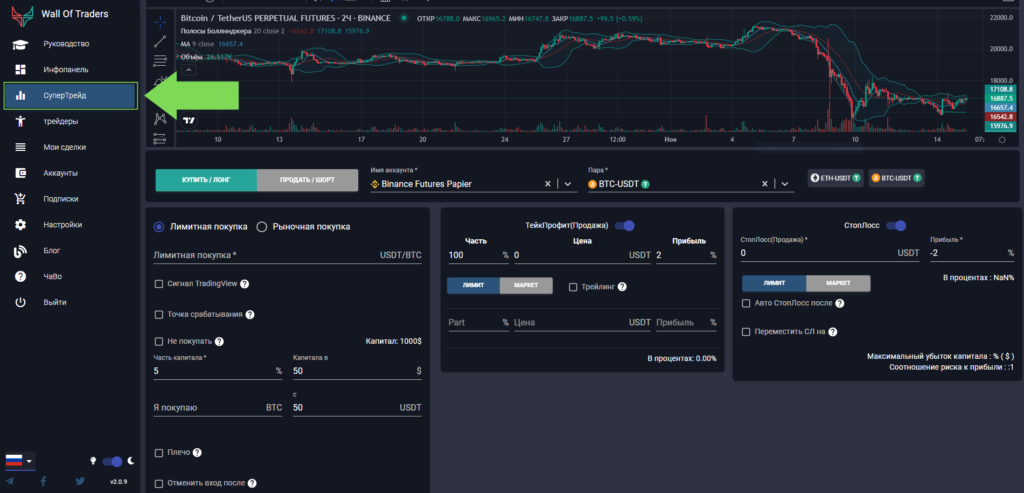Enable the Сигнал TradingView checkbox
The image size is (1024, 493).
tap(159, 284)
